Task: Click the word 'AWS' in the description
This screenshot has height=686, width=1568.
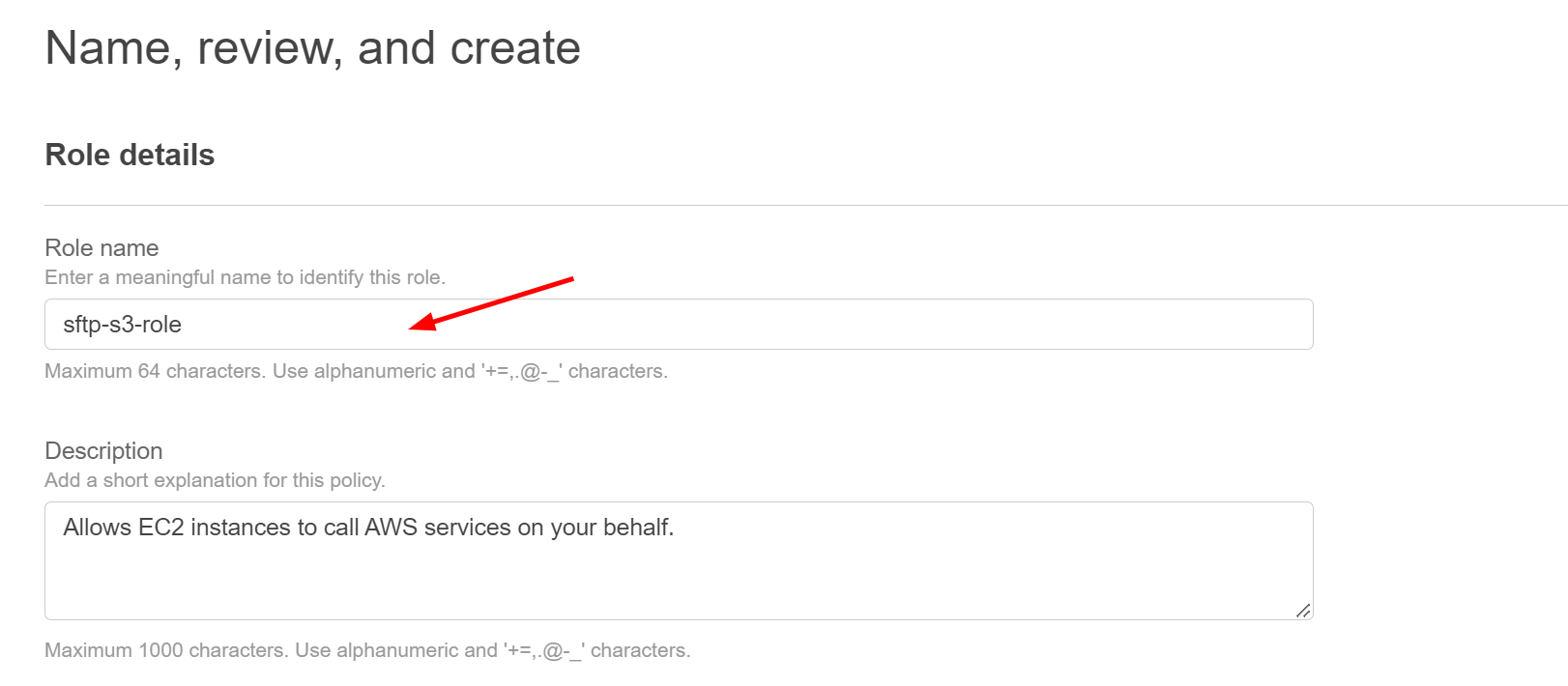Action: tap(391, 528)
